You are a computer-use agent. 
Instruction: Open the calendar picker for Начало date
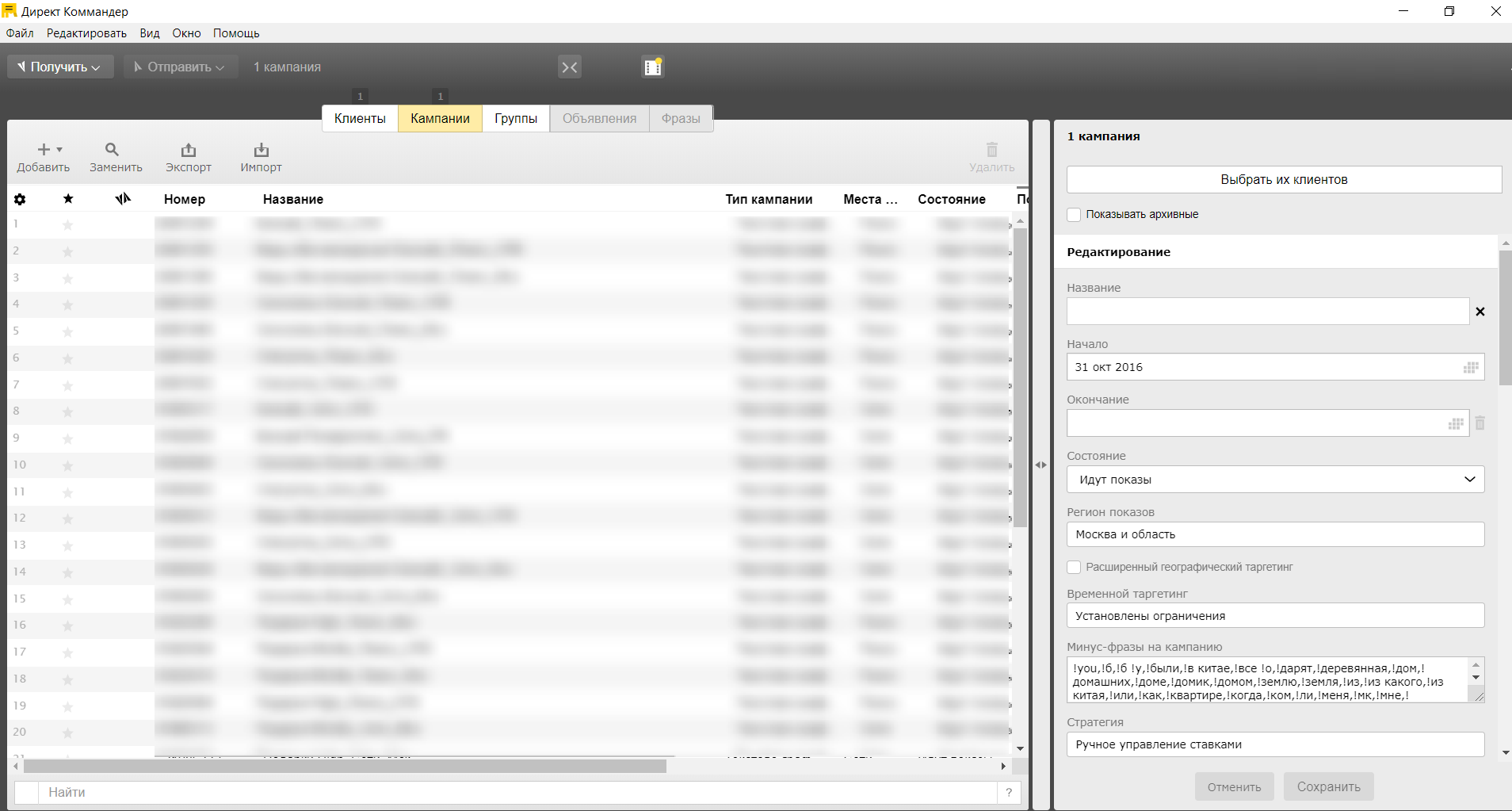(x=1470, y=368)
